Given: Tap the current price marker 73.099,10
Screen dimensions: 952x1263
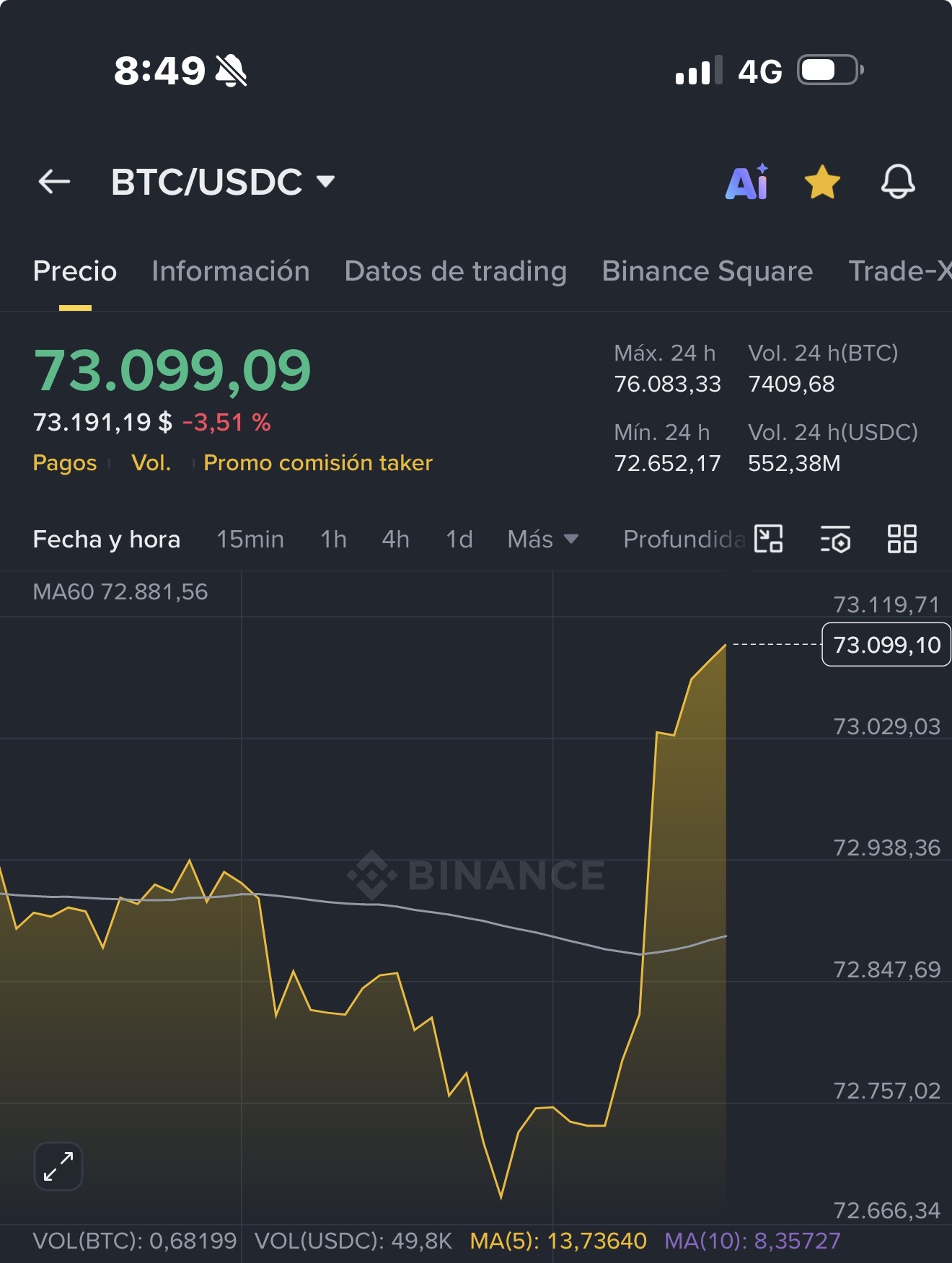Looking at the screenshot, I should tap(886, 644).
